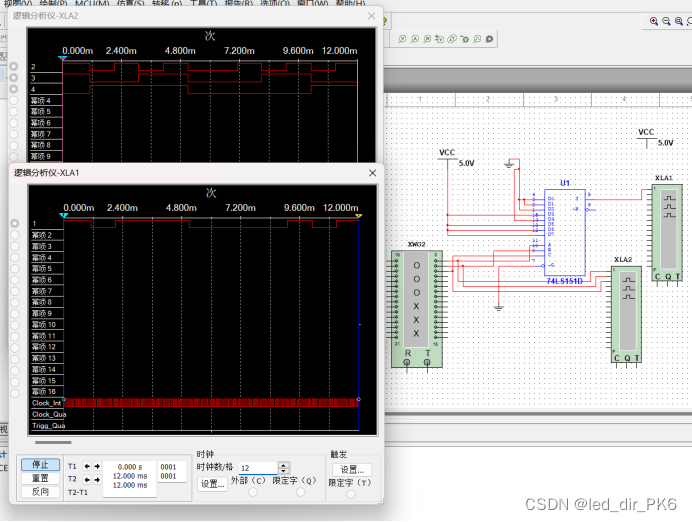This screenshot has height=522, width=692.
Task: Toggle 幂项 16 channel terminal in XLA1
Action: (15, 393)
